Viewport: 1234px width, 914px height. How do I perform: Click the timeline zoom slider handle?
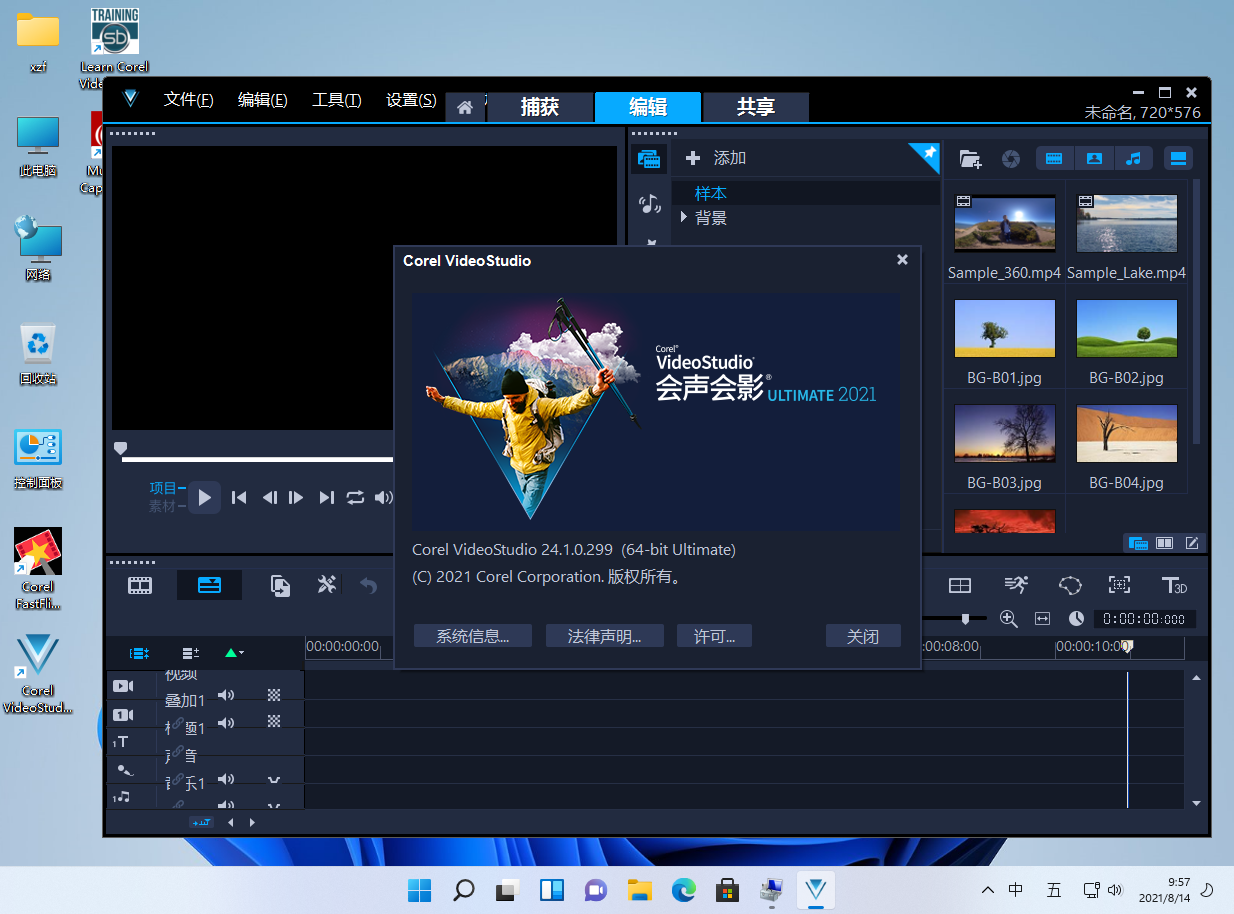[965, 619]
